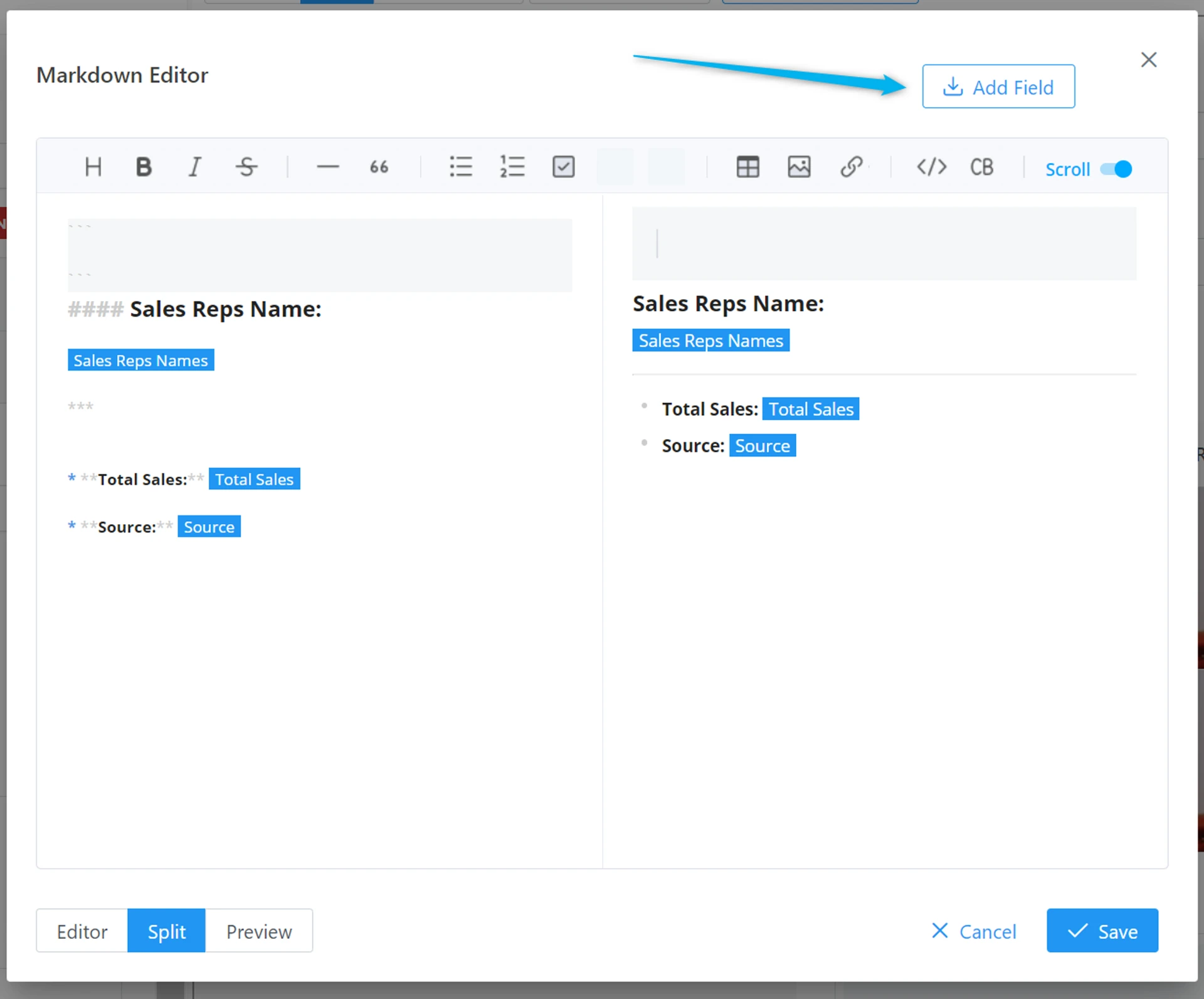Switch to Editor view tab
Screen dimensions: 1204x999
click(82, 931)
